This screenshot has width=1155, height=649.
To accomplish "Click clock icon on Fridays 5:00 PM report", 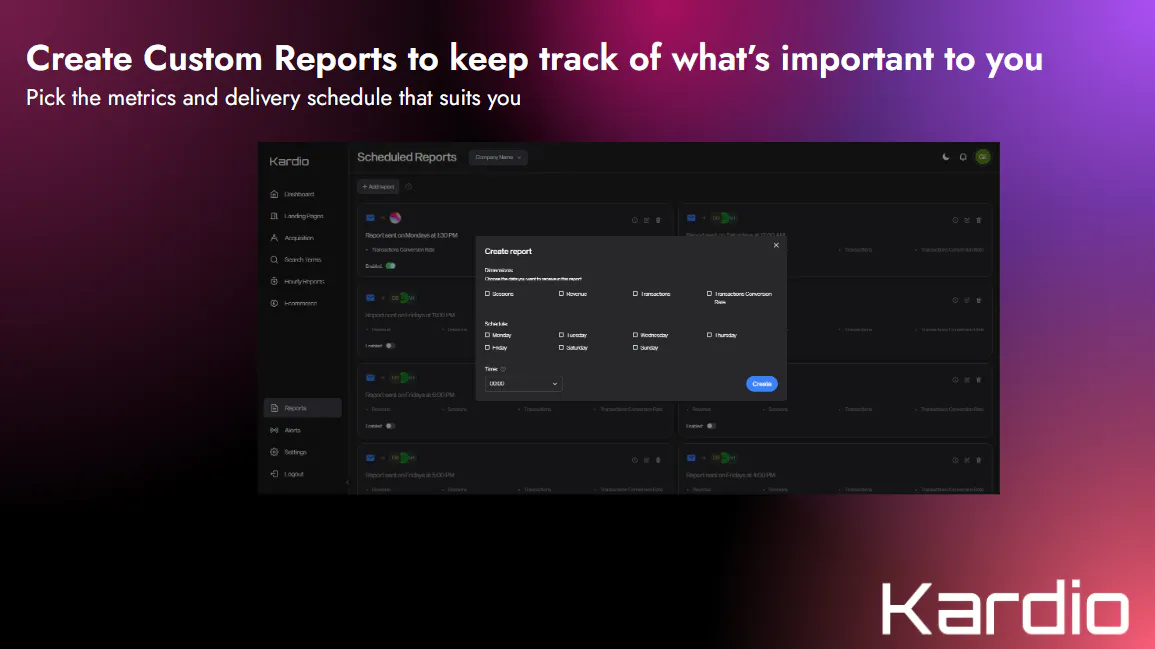I will pyautogui.click(x=634, y=460).
